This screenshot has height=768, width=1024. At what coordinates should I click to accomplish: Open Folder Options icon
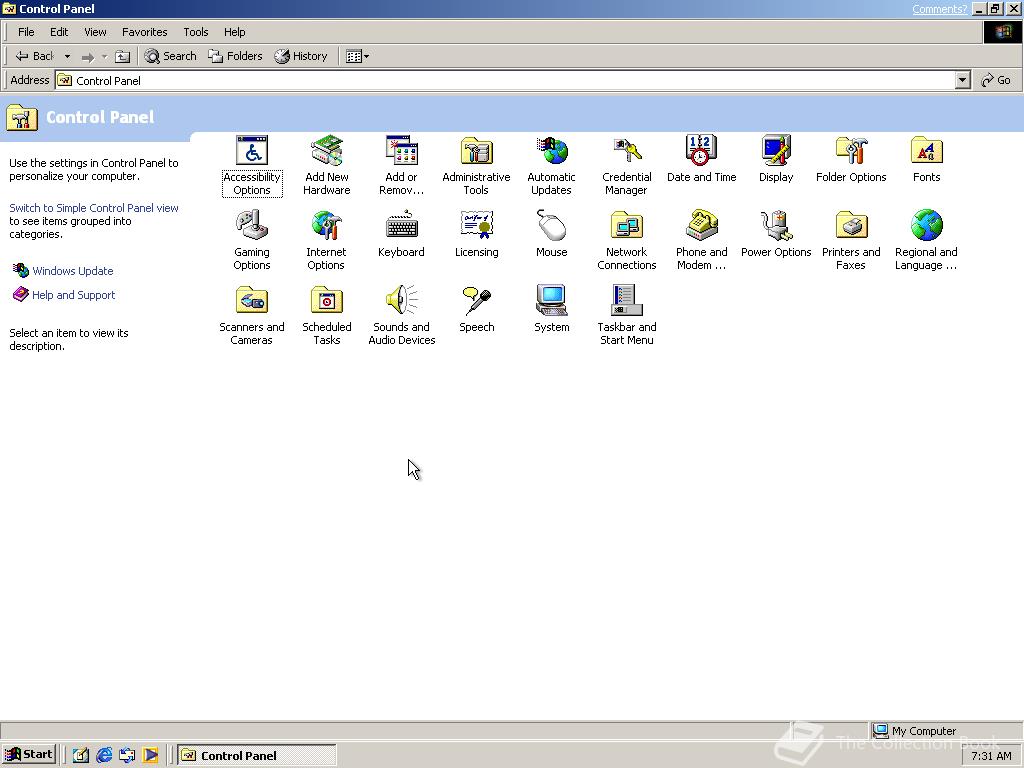(x=851, y=151)
